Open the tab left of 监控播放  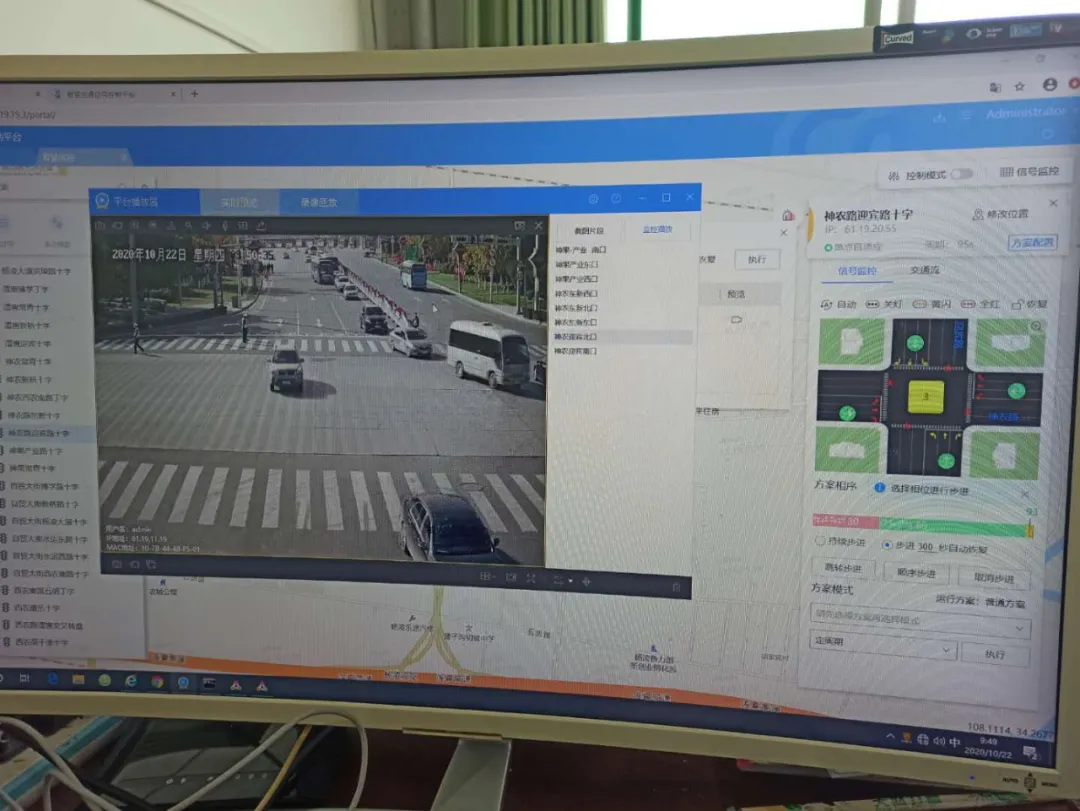[x=589, y=231]
